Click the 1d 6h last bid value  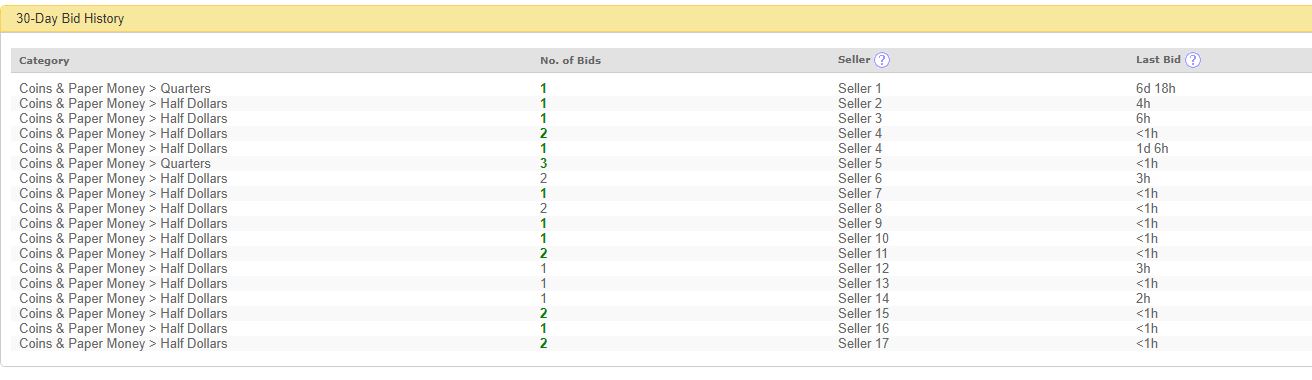[x=1152, y=149]
